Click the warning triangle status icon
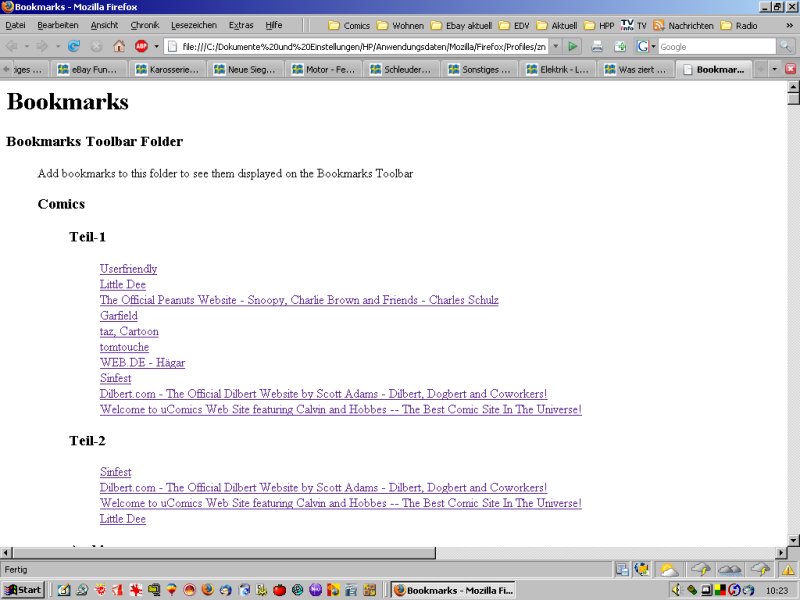The image size is (800, 600). pos(789,569)
